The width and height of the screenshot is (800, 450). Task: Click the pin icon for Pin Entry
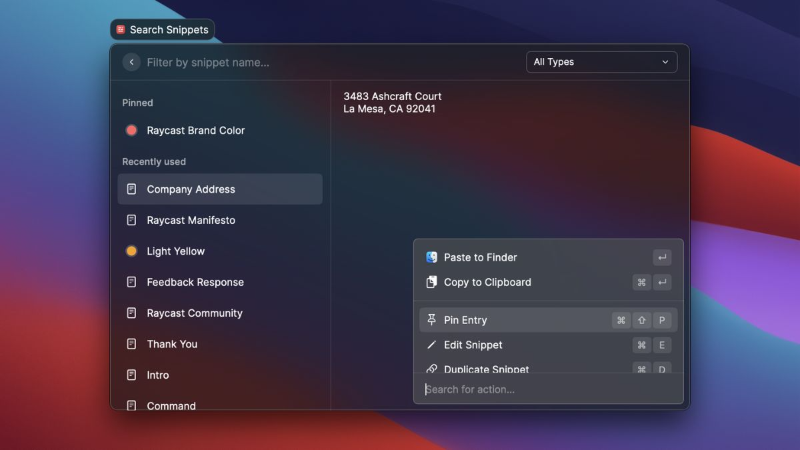[432, 319]
